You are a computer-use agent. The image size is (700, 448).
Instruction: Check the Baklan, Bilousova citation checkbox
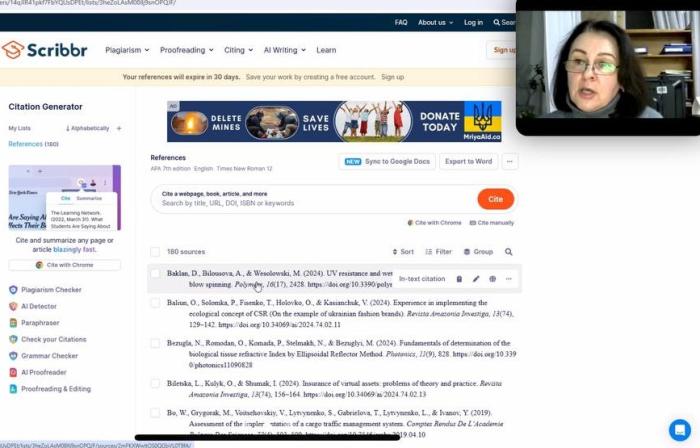click(155, 273)
